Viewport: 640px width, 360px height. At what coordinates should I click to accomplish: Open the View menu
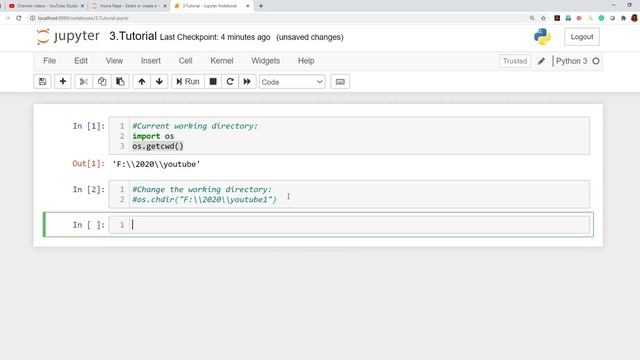pos(114,61)
